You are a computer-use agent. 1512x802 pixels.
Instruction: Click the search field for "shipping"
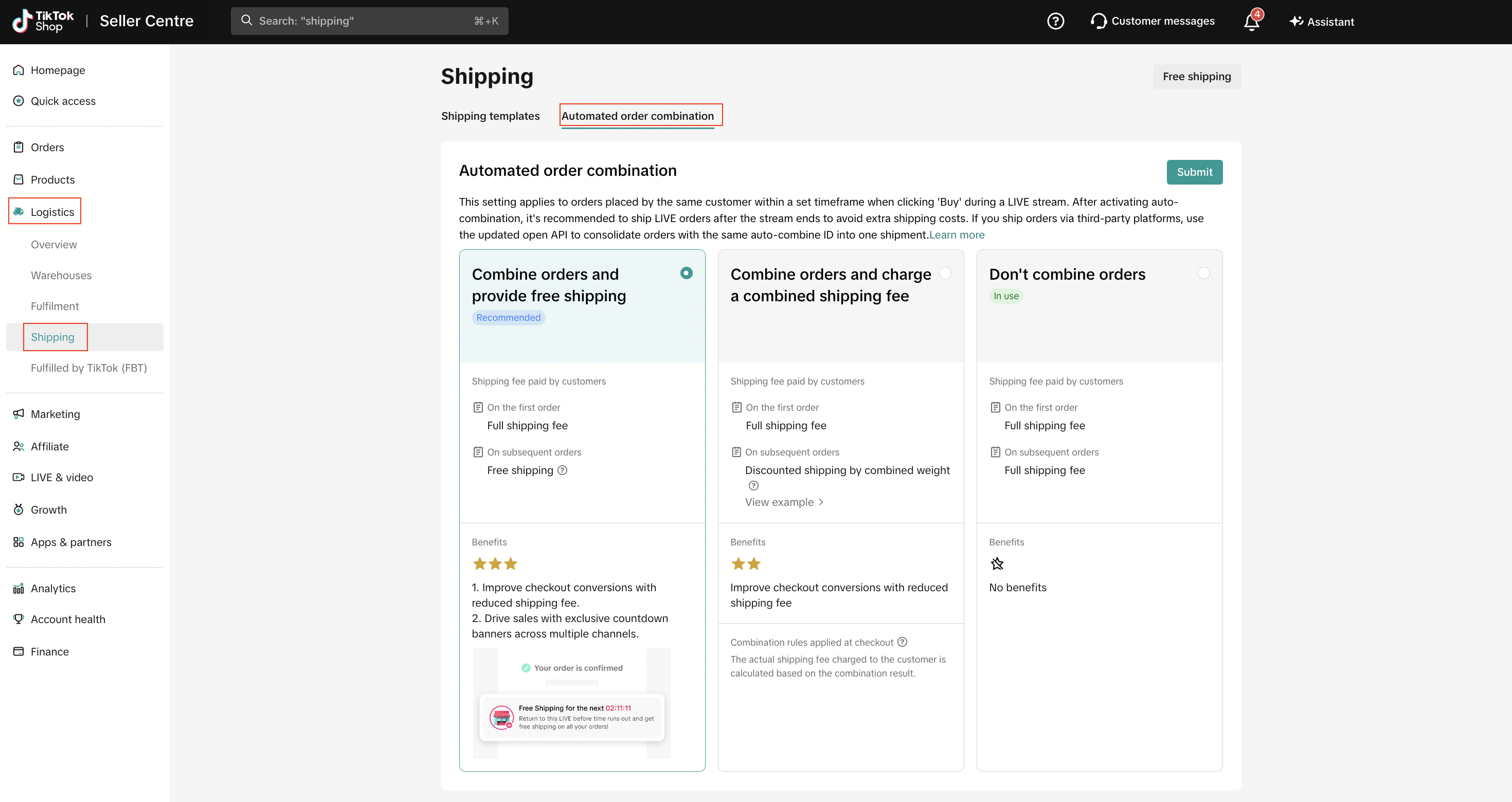coord(370,21)
